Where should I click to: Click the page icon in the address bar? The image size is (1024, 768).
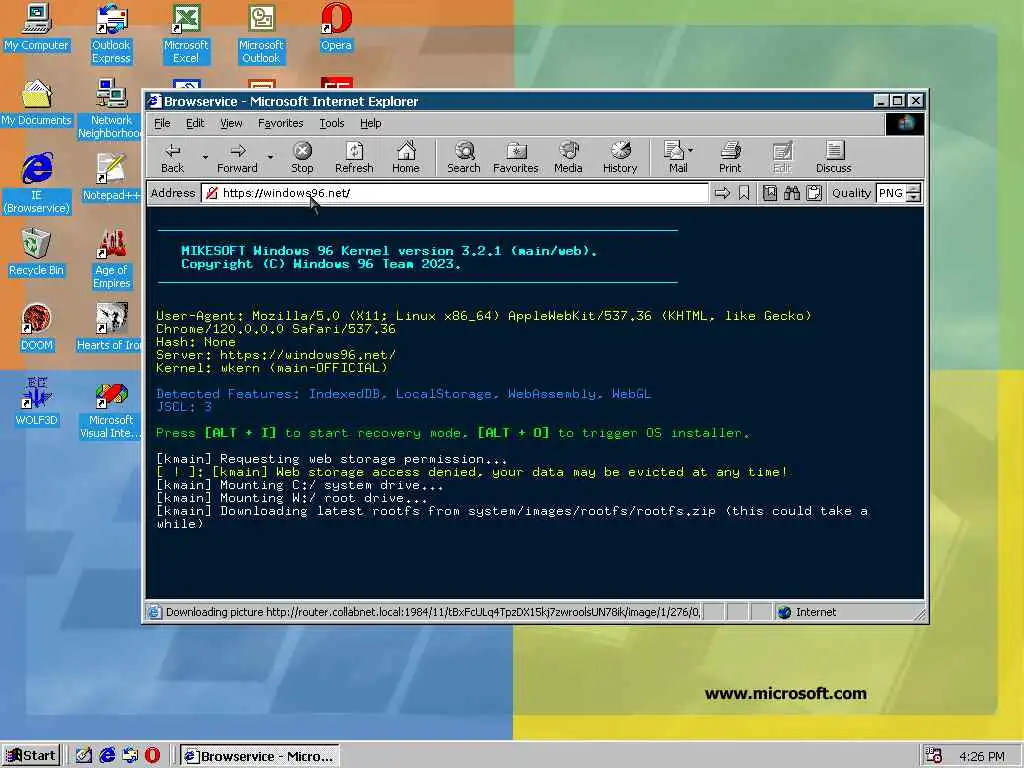pyautogui.click(x=212, y=193)
